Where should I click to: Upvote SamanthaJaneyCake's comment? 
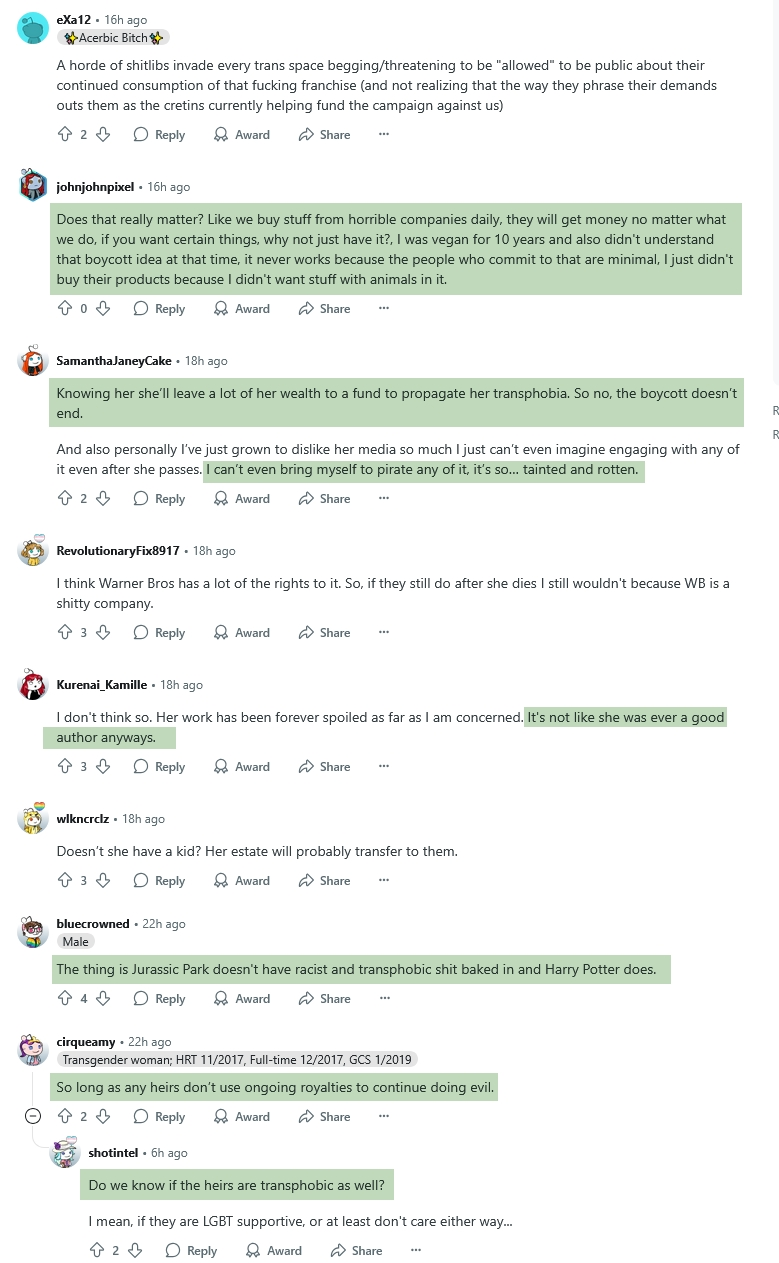tap(66, 498)
